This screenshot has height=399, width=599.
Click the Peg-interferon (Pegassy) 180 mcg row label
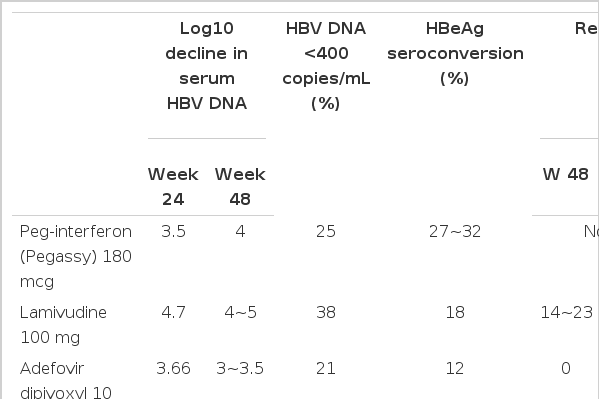pos(76,256)
